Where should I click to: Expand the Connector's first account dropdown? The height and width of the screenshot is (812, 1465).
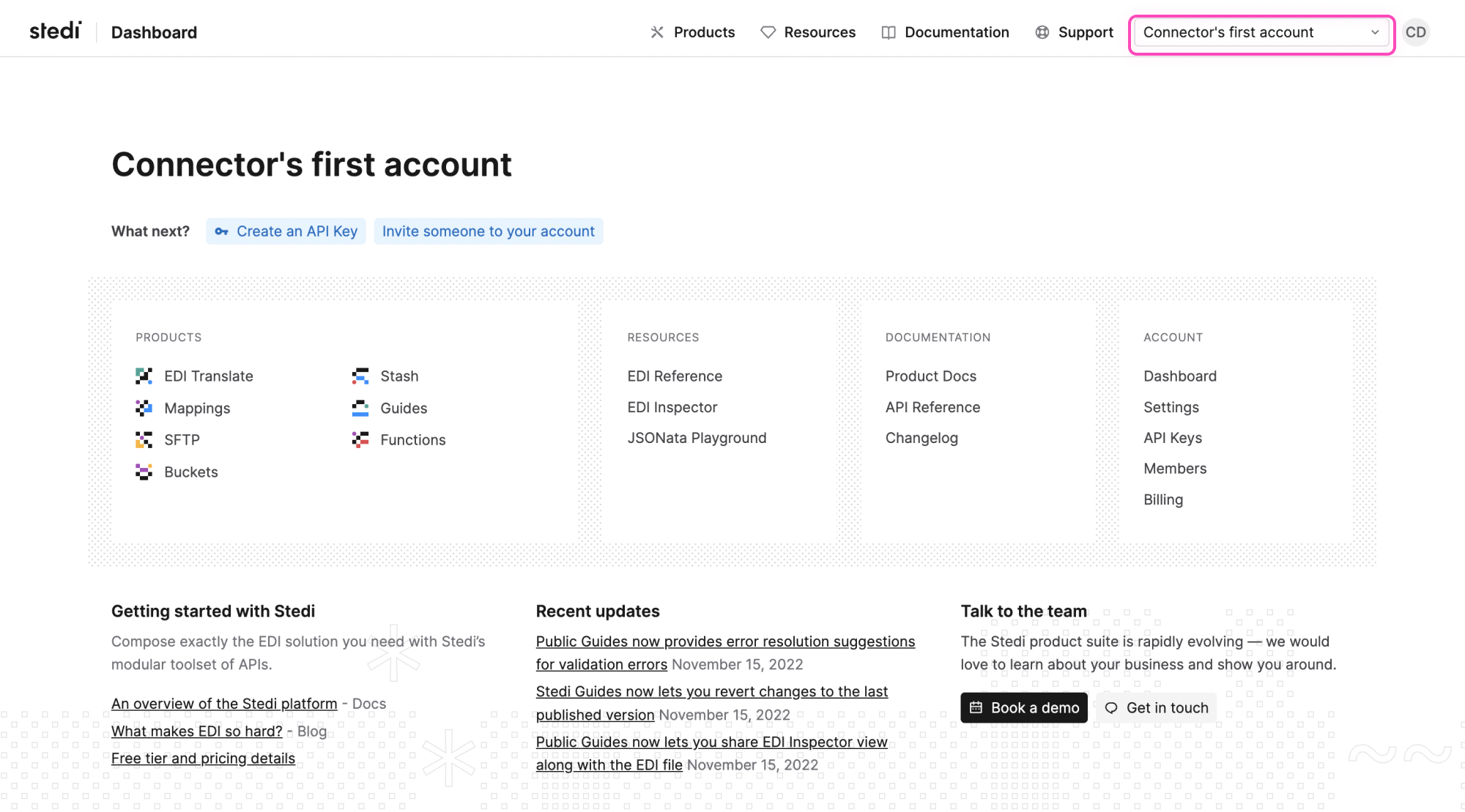coord(1261,32)
